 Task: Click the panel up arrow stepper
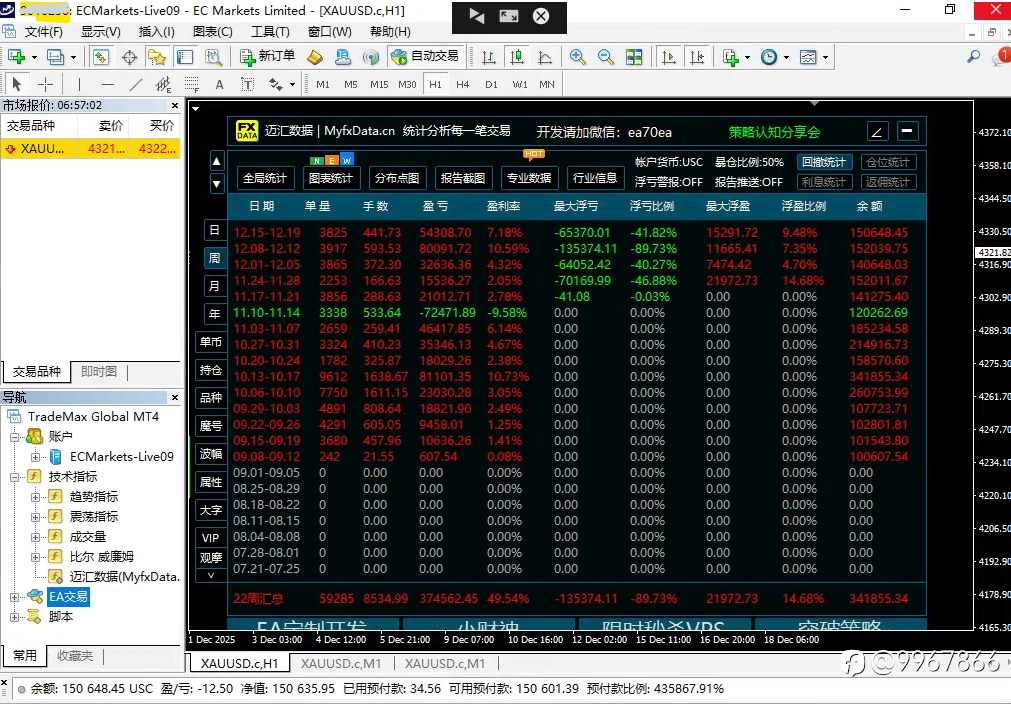tap(217, 161)
